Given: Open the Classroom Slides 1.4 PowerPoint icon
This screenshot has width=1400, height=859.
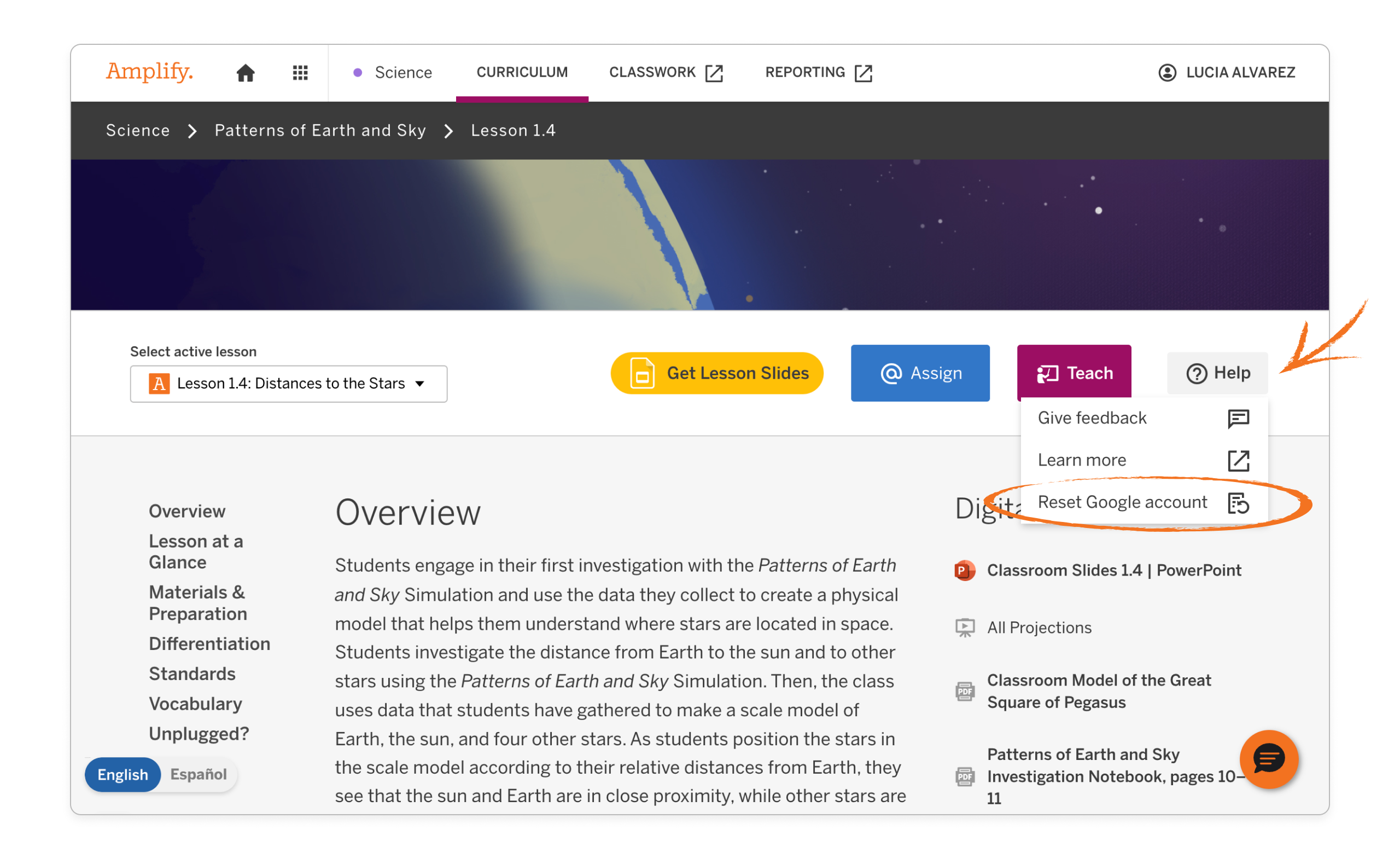Looking at the screenshot, I should 964,571.
